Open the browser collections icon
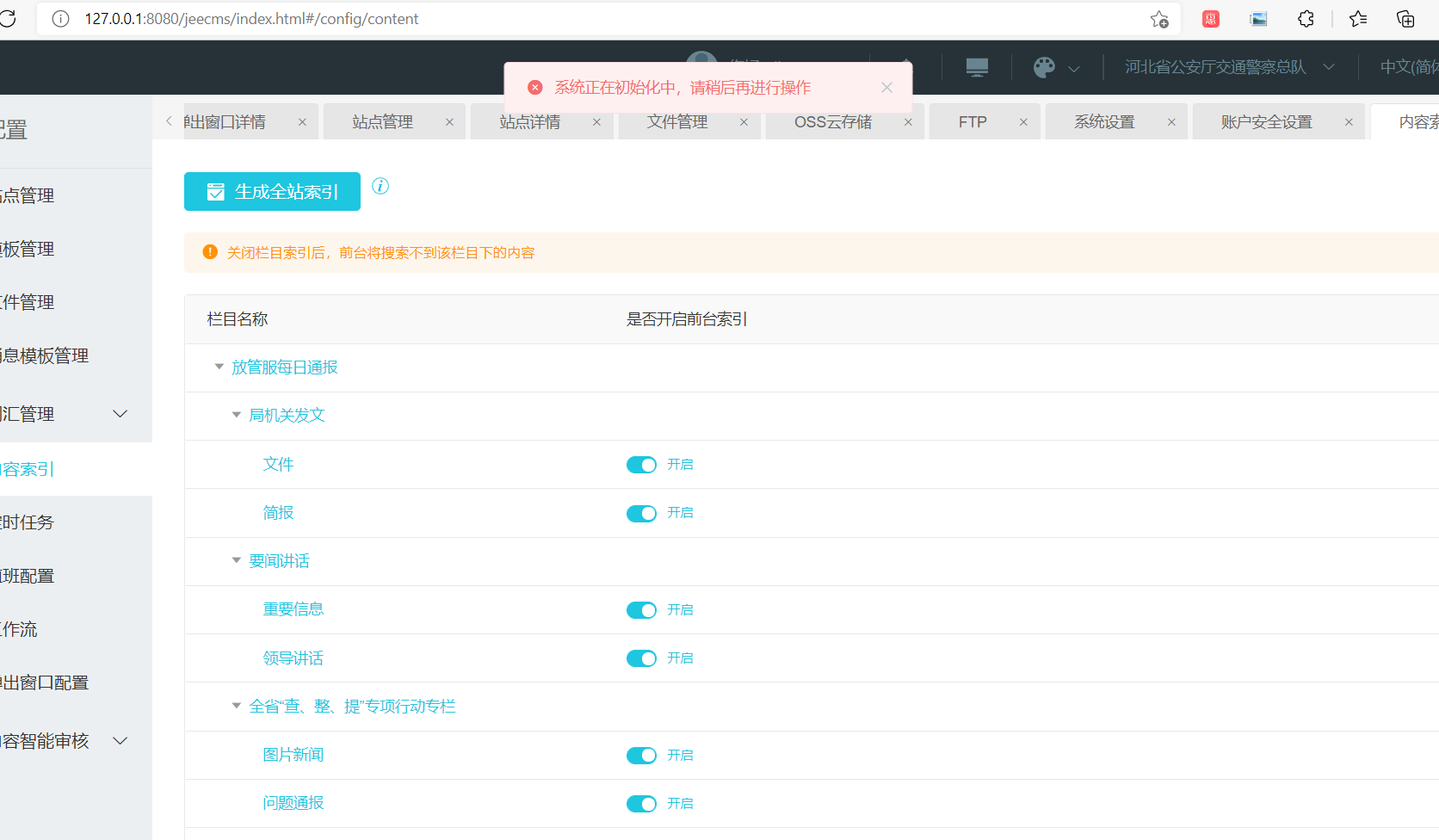 pyautogui.click(x=1405, y=19)
